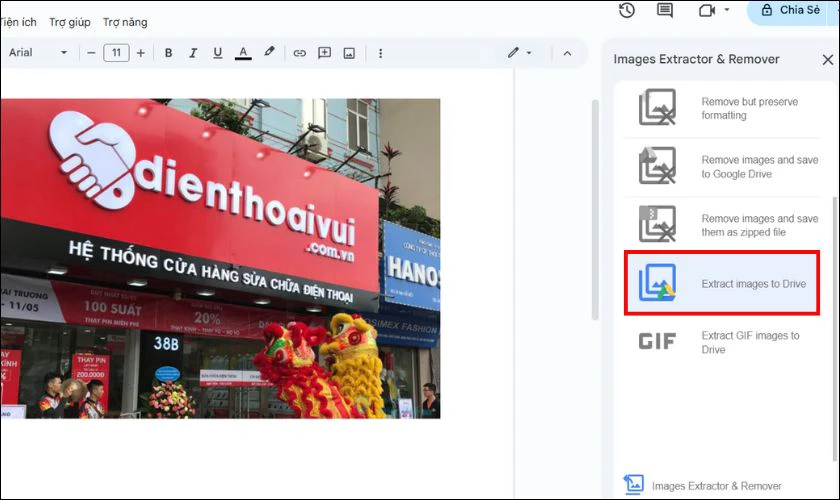This screenshot has height=500, width=840.
Task: Click the Chia sẻ share button
Action: [x=792, y=10]
